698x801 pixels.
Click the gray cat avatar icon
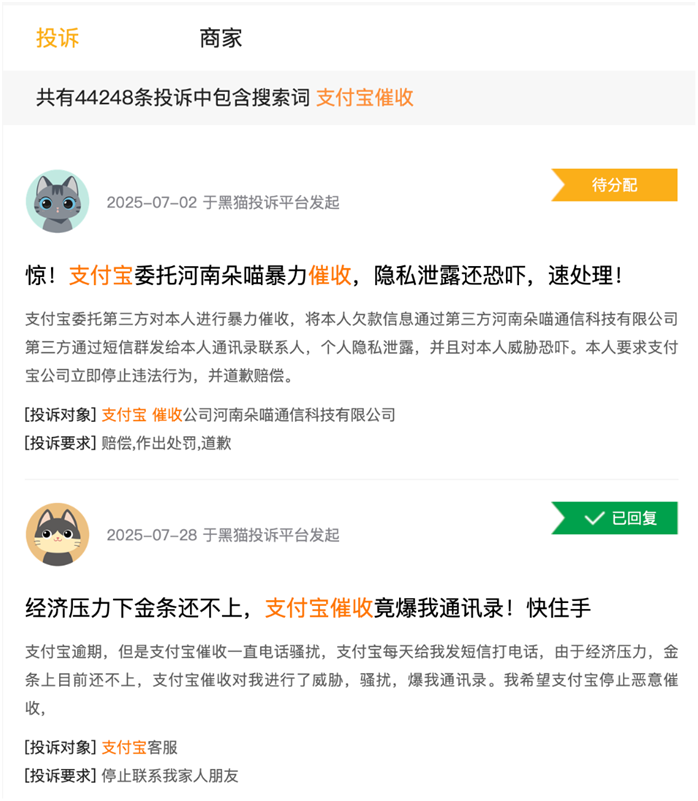point(58,201)
